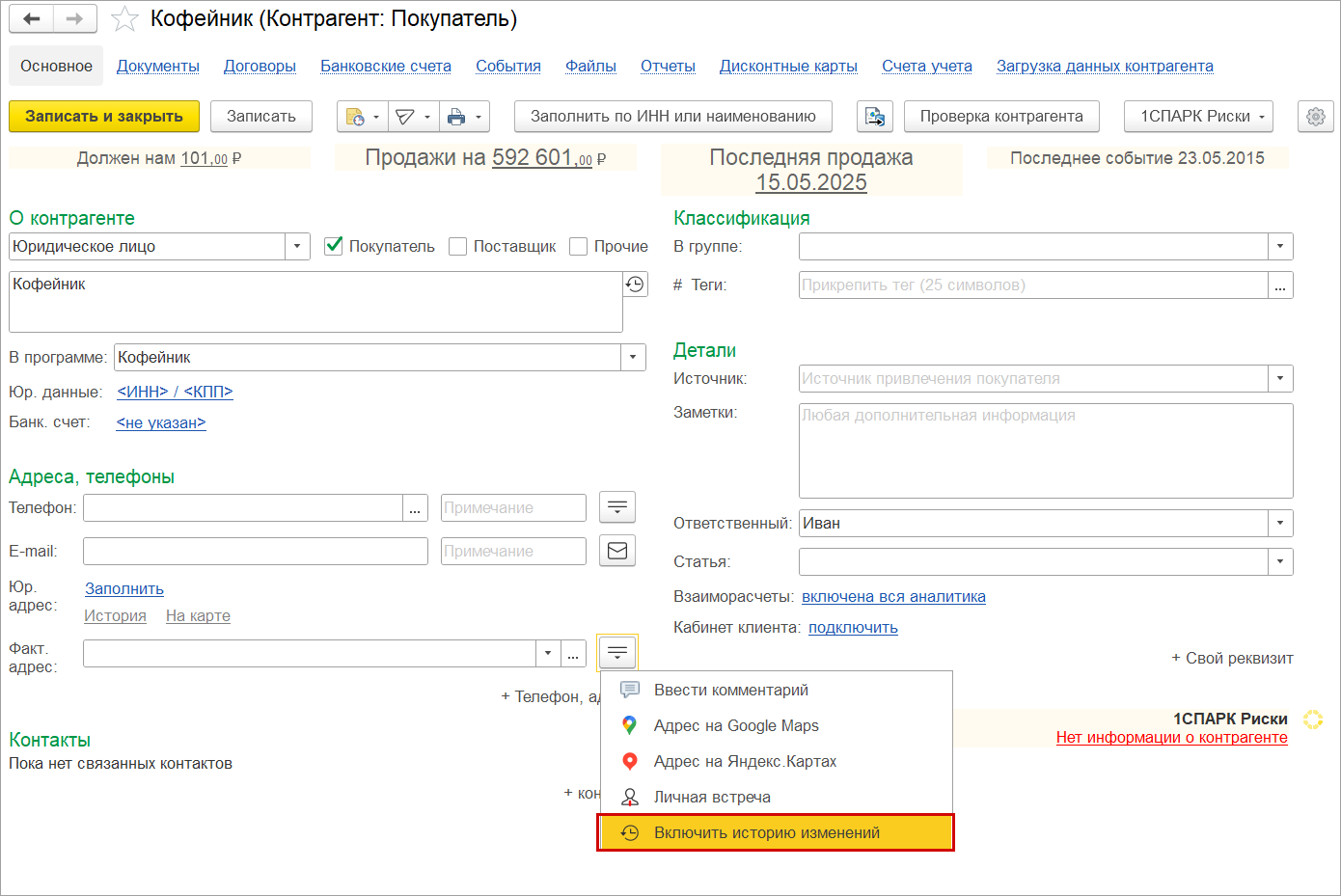The image size is (1341, 896).
Task: Click the envelope icon next to E-mail field
Action: tap(616, 551)
